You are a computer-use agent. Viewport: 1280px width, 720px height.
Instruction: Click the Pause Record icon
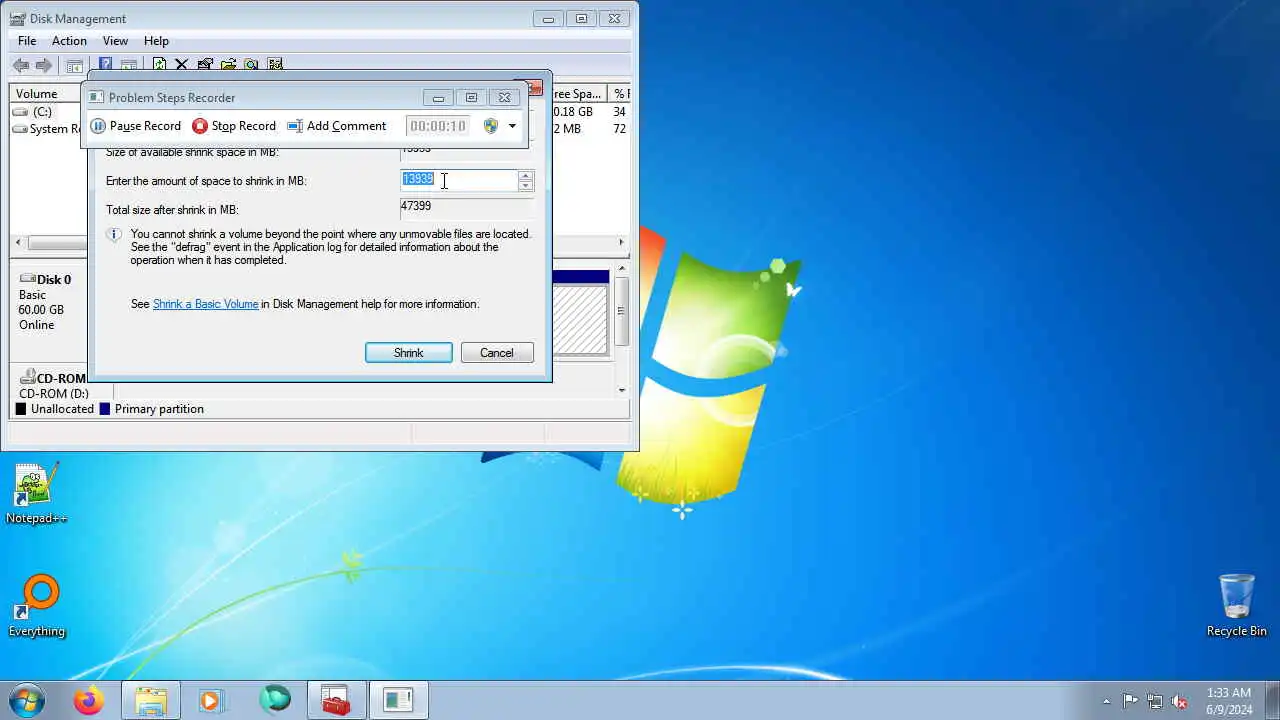(x=98, y=126)
